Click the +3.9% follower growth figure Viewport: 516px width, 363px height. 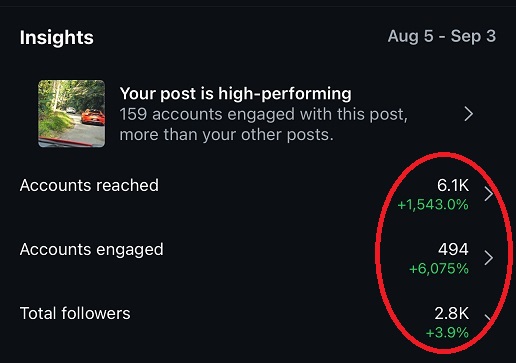(x=447, y=333)
